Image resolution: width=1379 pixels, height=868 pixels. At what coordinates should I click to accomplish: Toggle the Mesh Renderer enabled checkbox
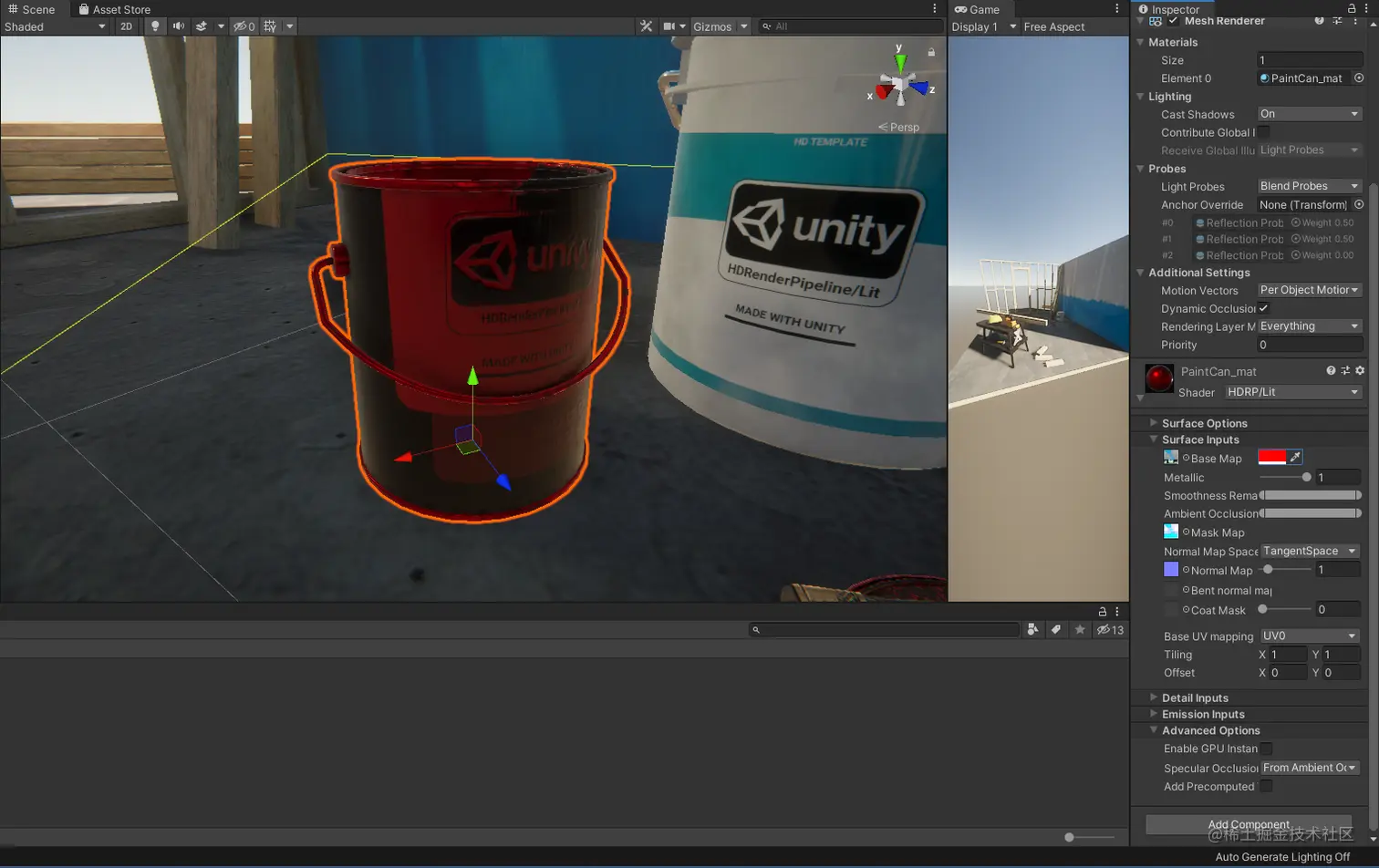pos(1173,20)
